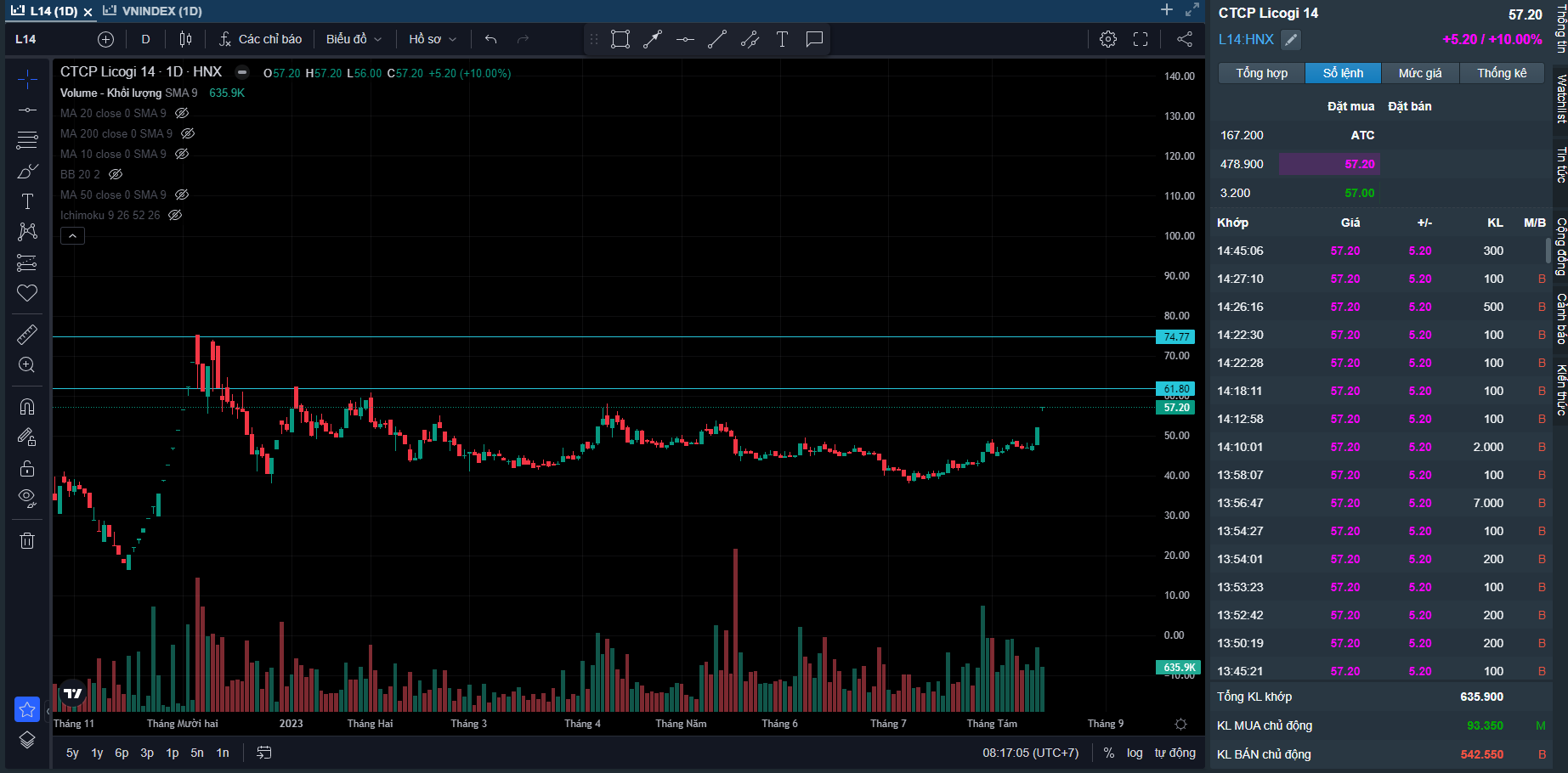Toggle stay in drawing mode
This screenshot has width=1568, height=773.
pyautogui.click(x=27, y=437)
